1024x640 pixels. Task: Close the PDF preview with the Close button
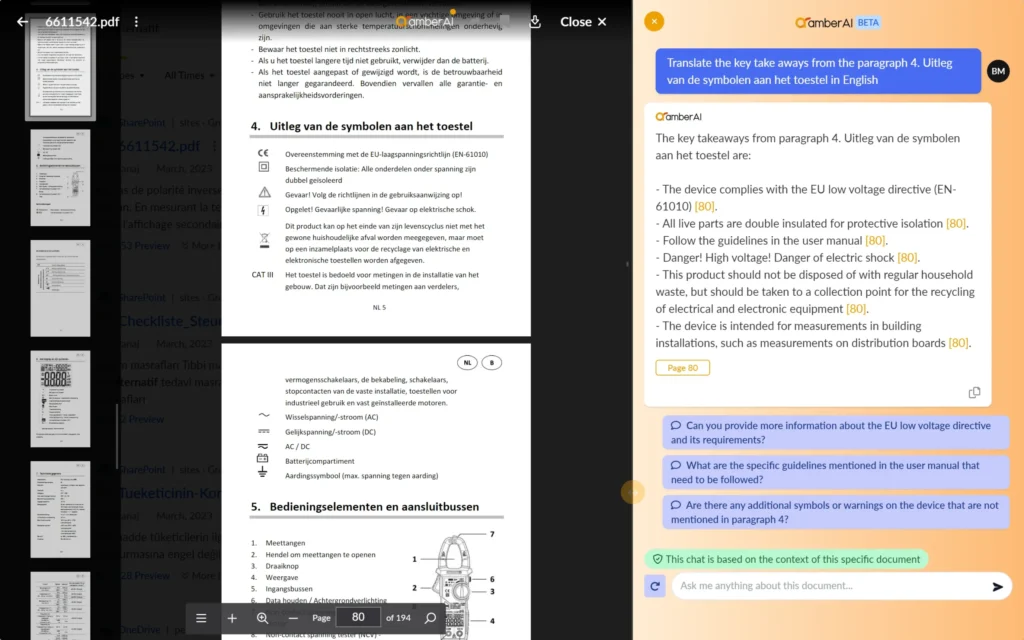583,22
